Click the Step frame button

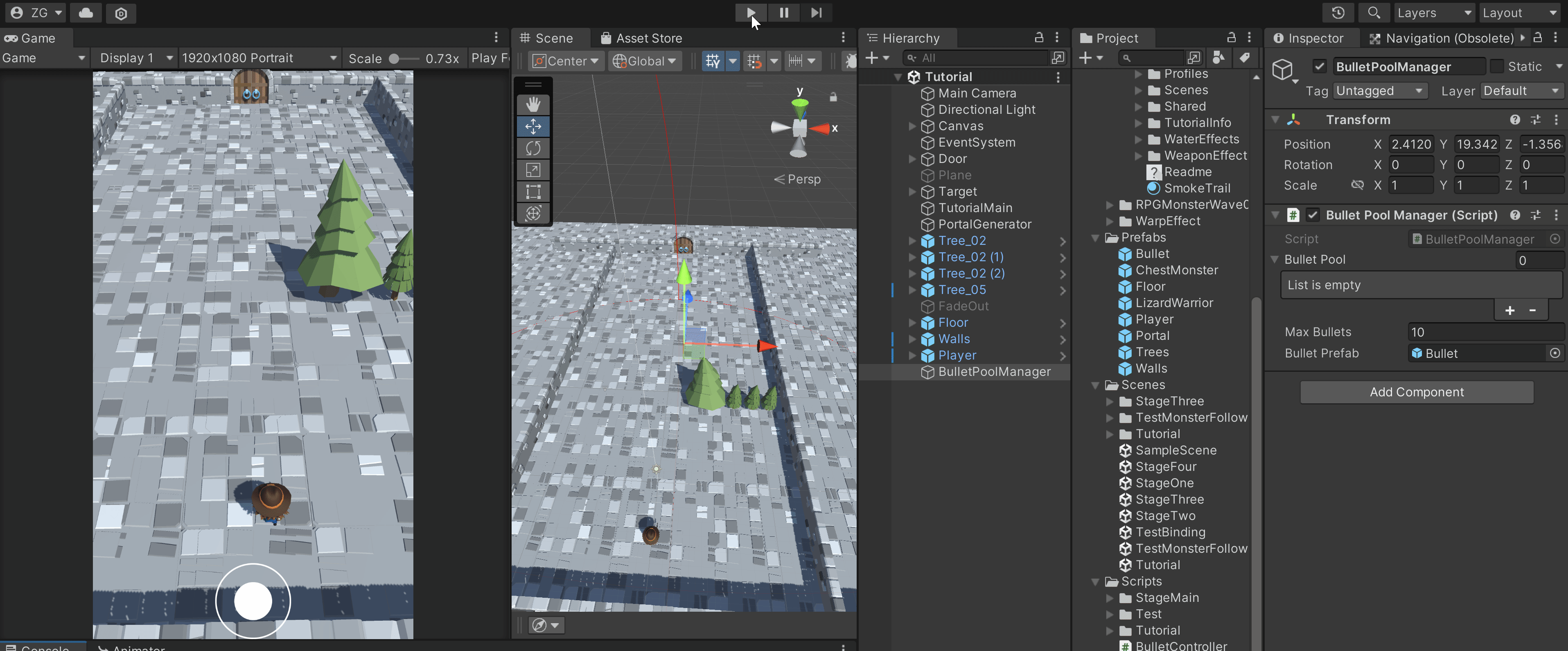(816, 13)
